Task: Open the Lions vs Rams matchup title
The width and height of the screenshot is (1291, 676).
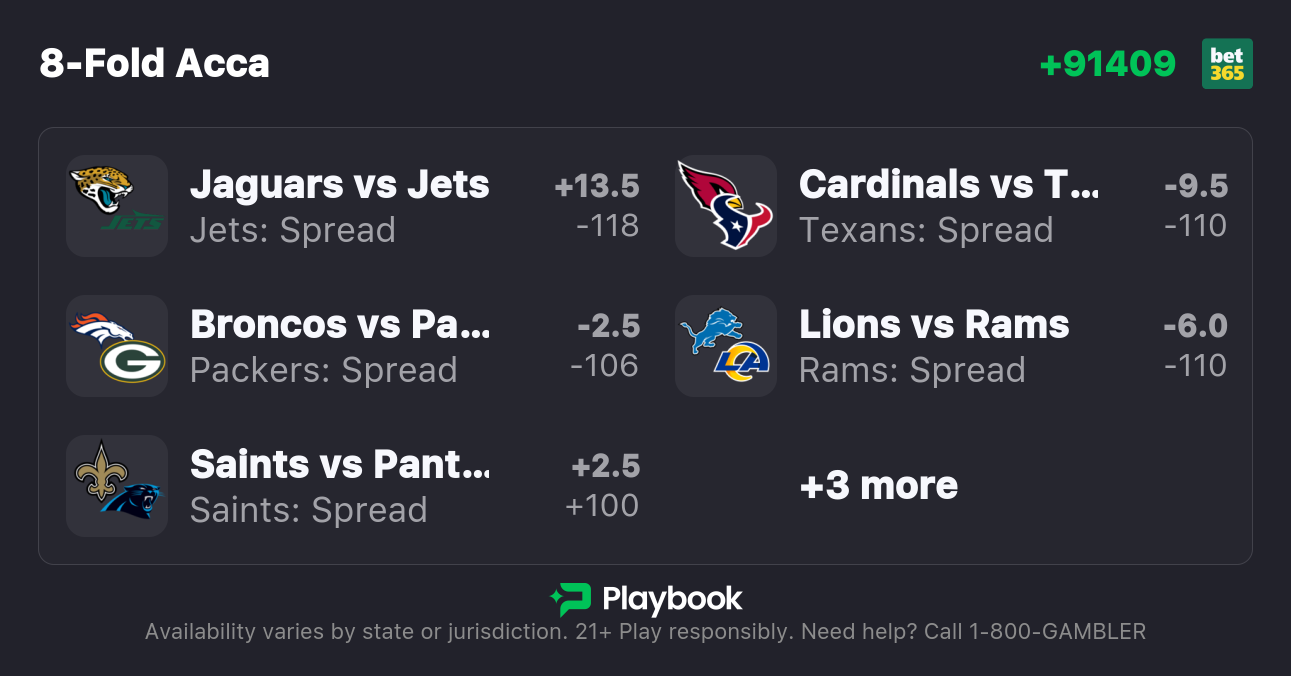Action: coord(934,325)
